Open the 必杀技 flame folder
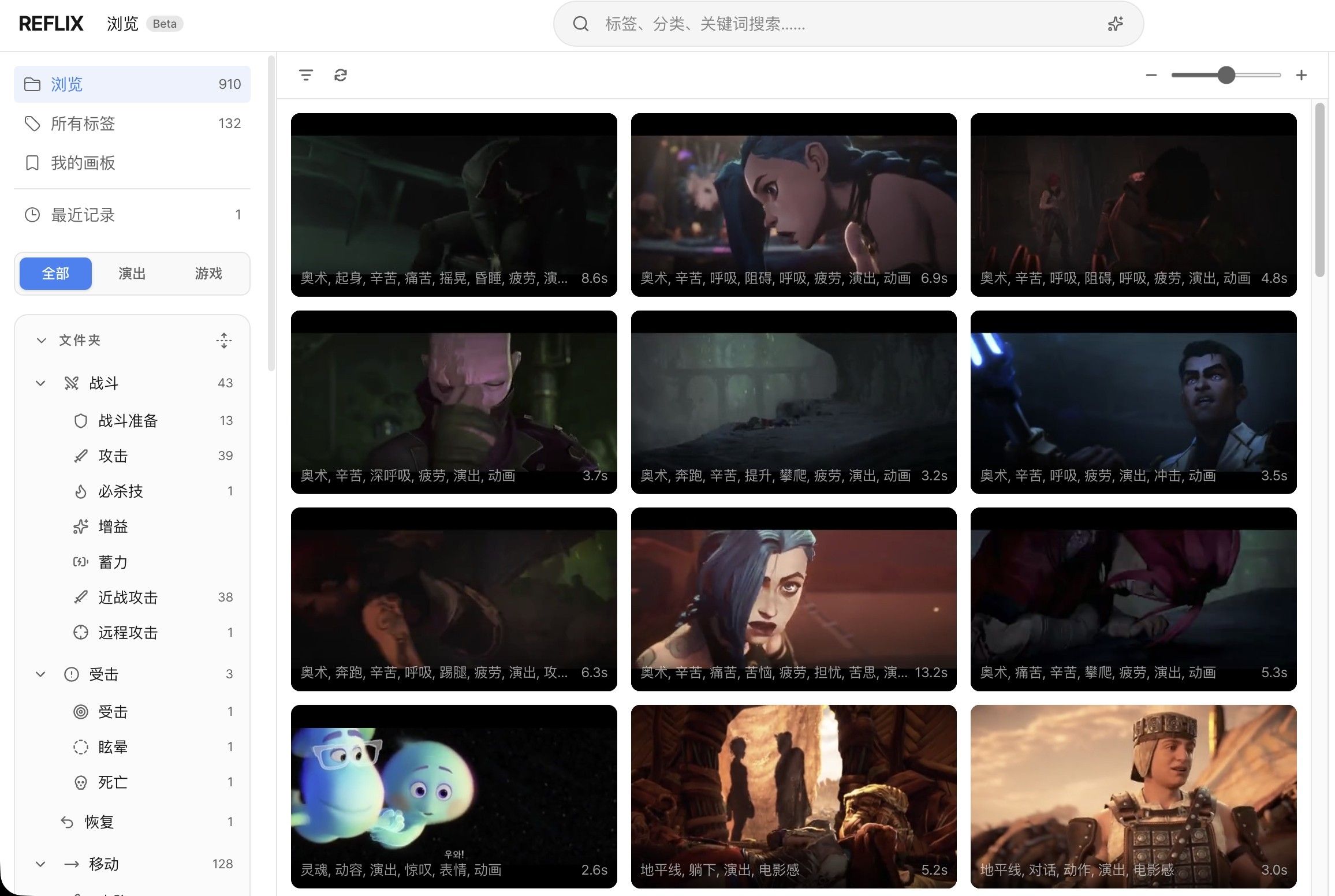Screen dimensions: 1335x896 (120, 491)
